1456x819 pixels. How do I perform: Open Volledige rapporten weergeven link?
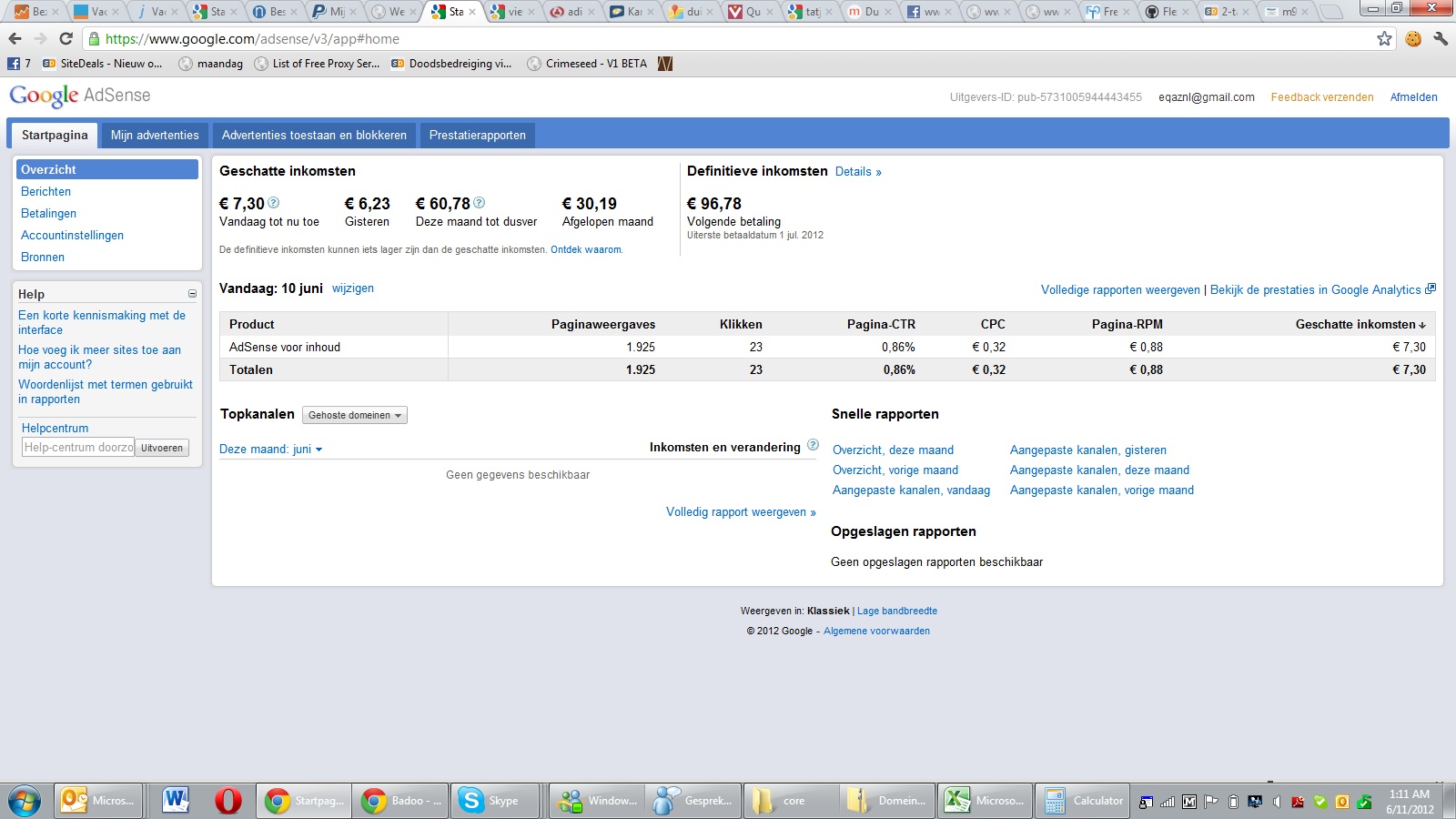click(1120, 289)
